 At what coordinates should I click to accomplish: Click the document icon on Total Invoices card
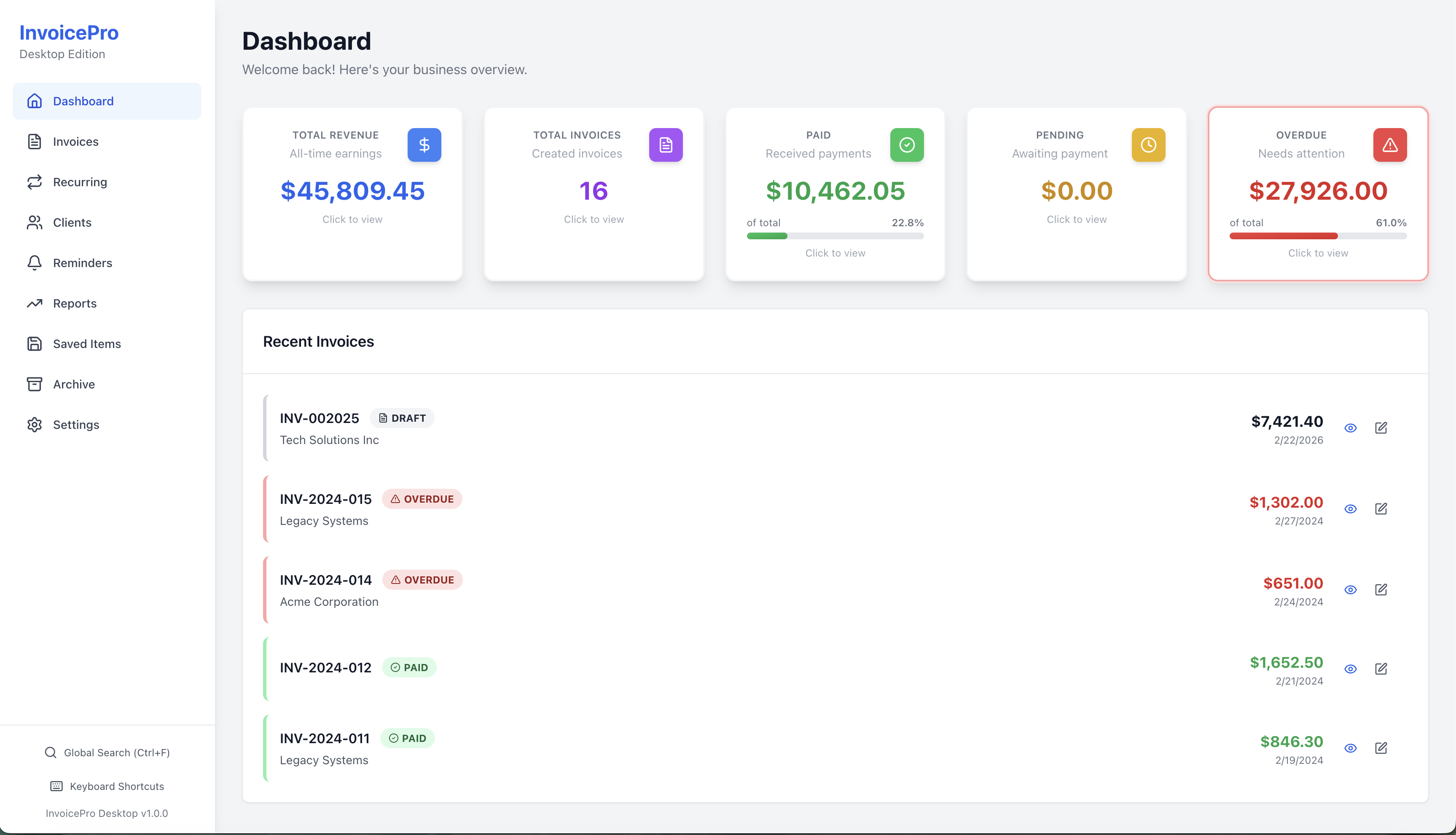pyautogui.click(x=666, y=145)
